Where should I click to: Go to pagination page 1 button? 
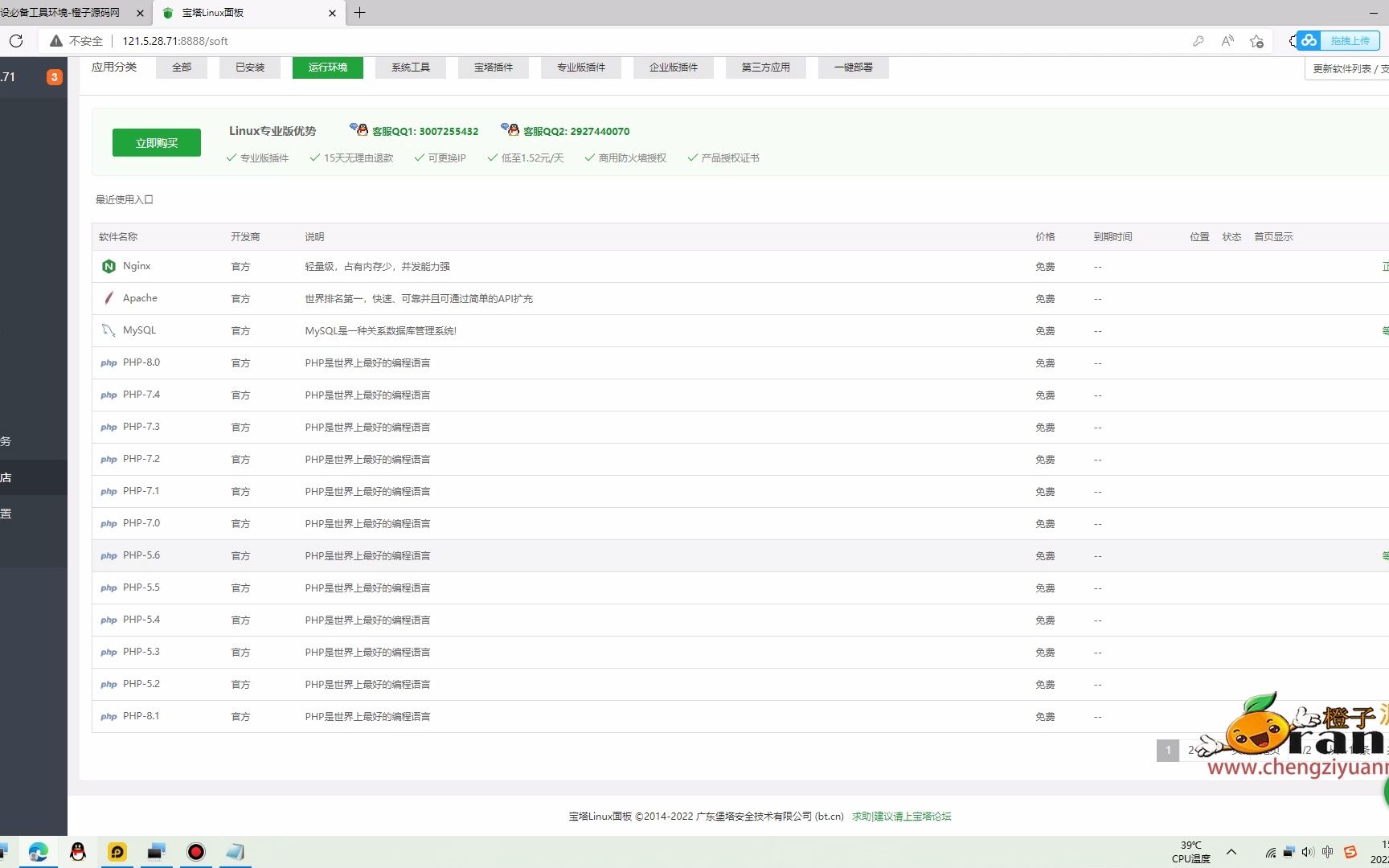click(x=1168, y=751)
